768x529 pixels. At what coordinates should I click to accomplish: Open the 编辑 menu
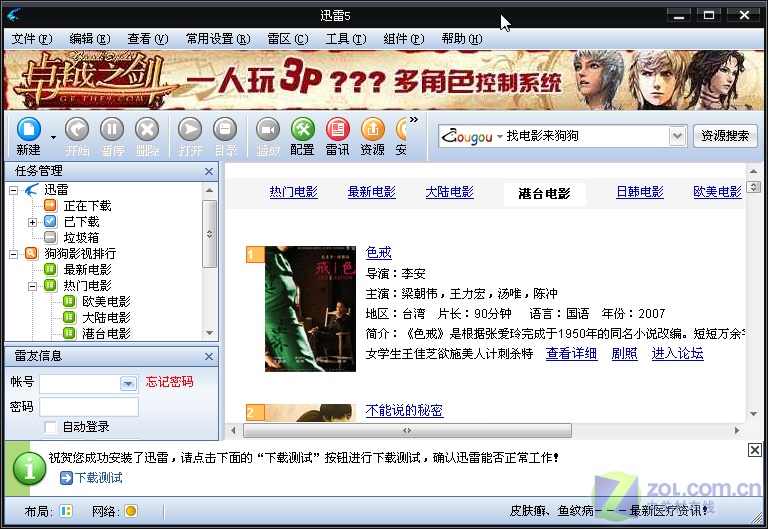click(x=90, y=39)
